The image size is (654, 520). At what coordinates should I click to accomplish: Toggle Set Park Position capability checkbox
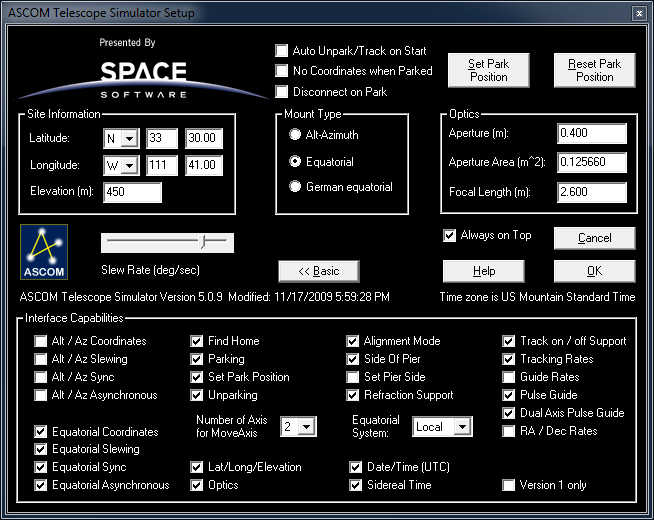(x=196, y=377)
